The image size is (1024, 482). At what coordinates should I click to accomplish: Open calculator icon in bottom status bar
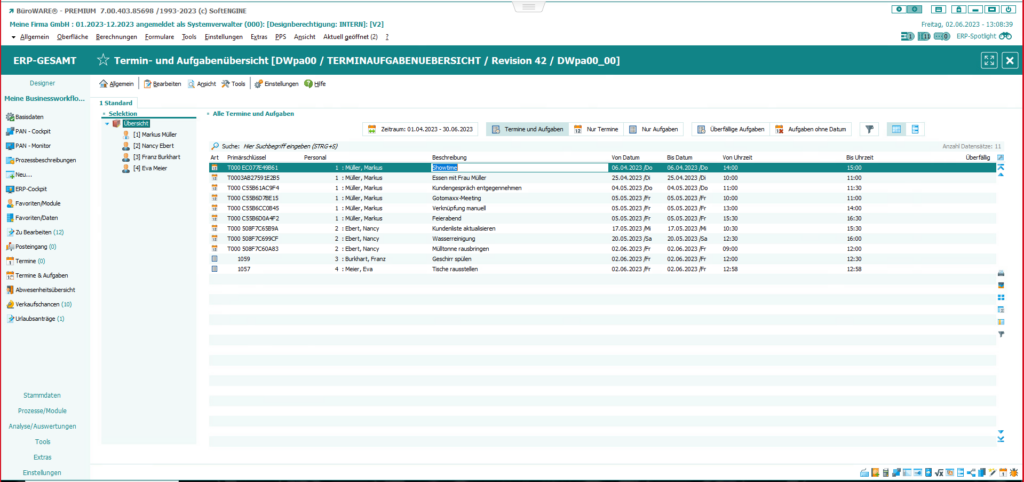tap(886, 472)
